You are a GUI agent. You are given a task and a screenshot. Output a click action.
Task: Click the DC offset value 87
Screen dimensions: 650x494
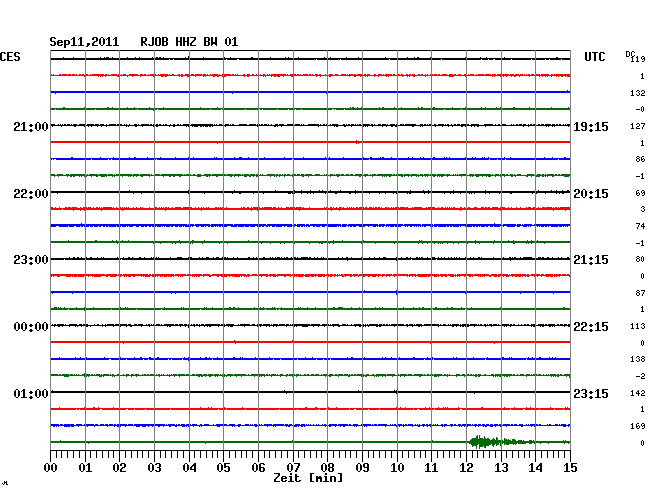click(640, 293)
